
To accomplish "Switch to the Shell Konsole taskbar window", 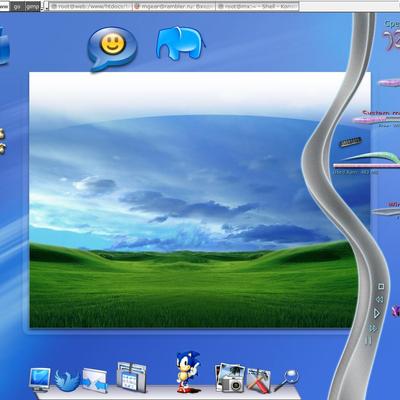I will (257, 6).
